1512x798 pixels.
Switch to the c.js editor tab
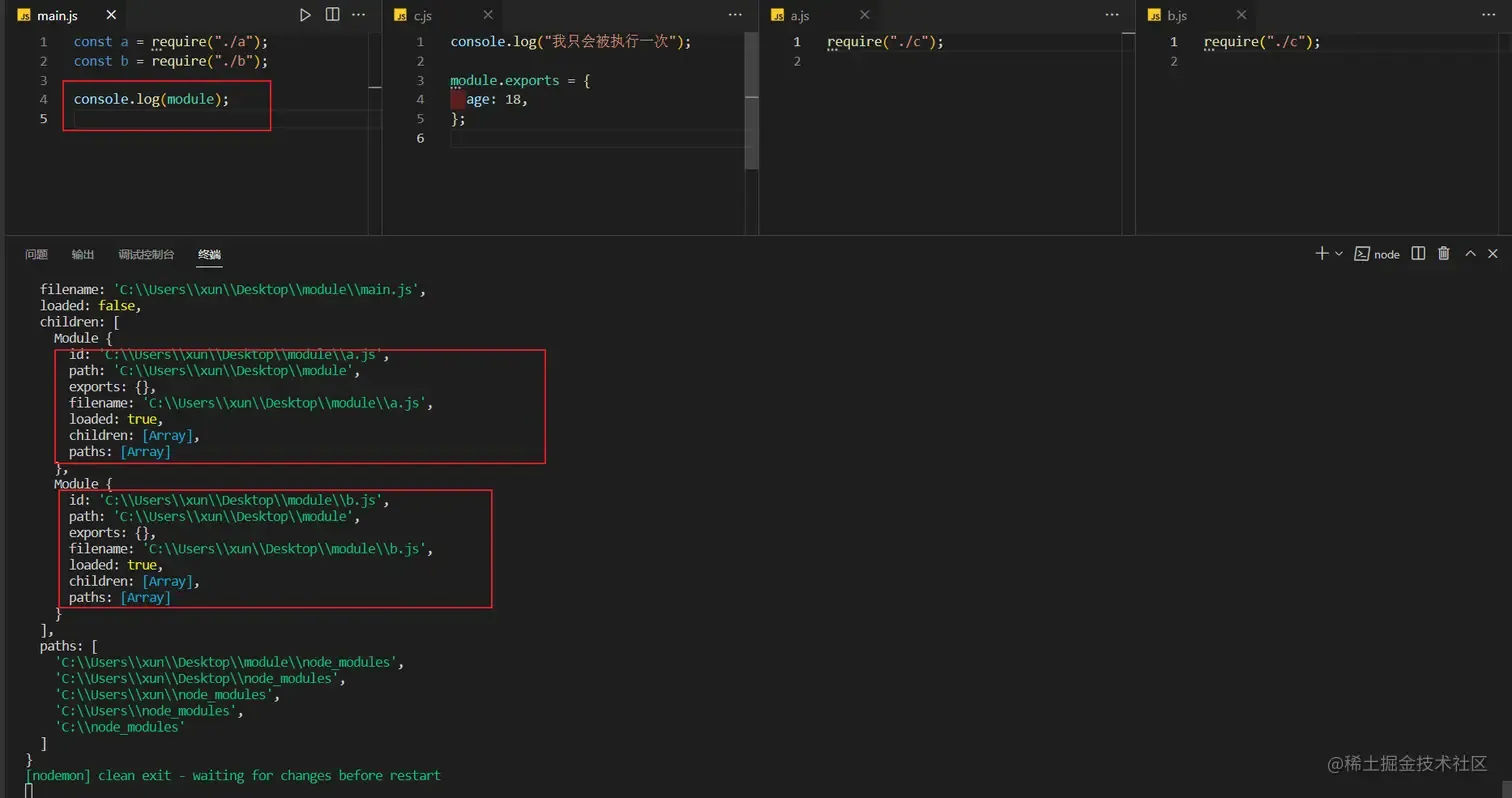point(422,16)
